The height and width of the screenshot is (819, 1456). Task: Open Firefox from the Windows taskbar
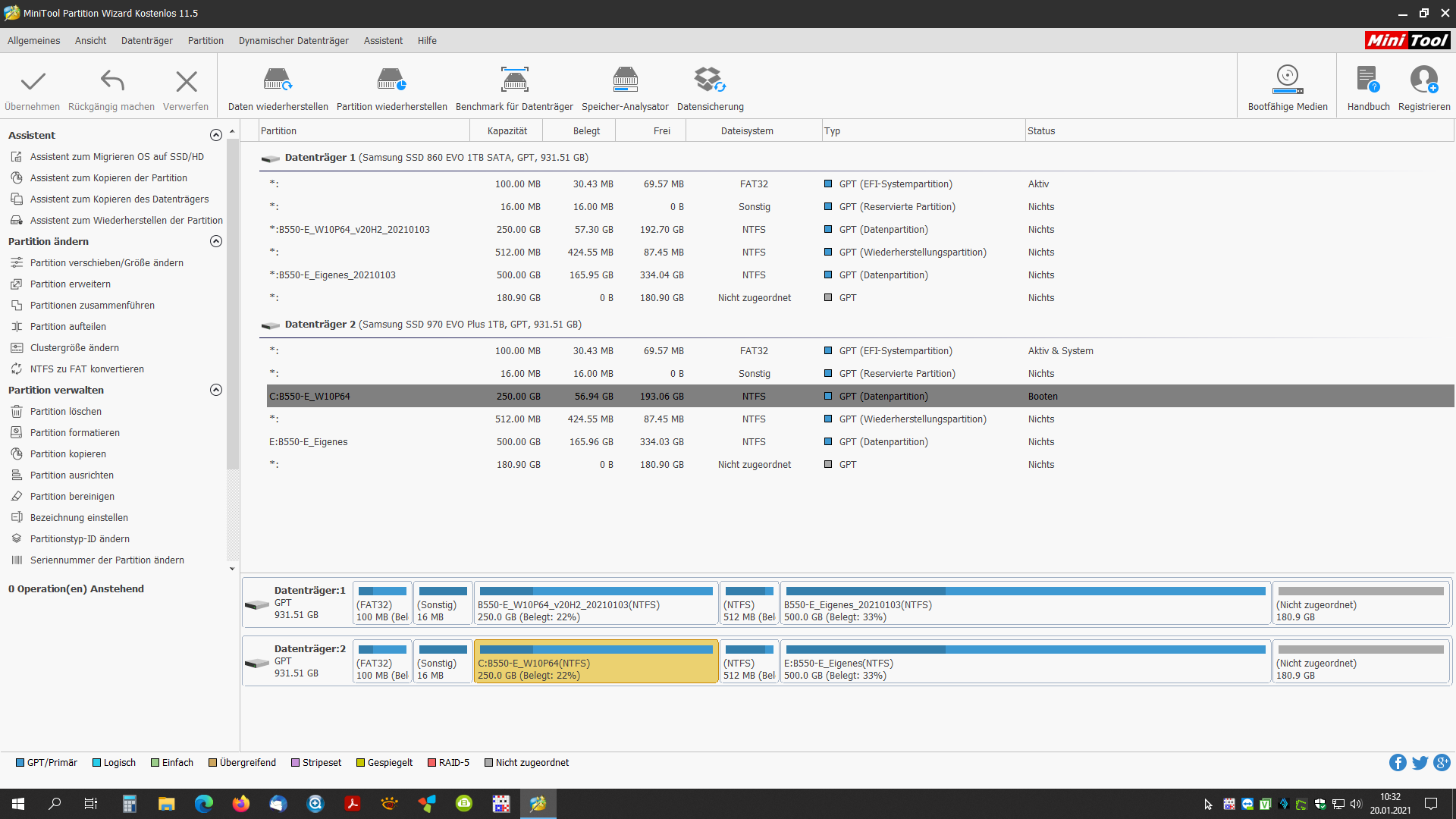241,804
